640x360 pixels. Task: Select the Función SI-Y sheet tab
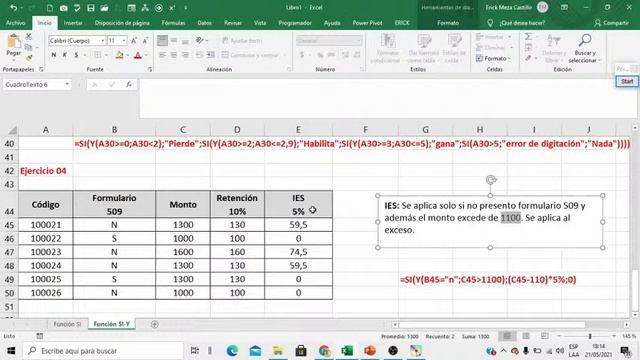111,324
